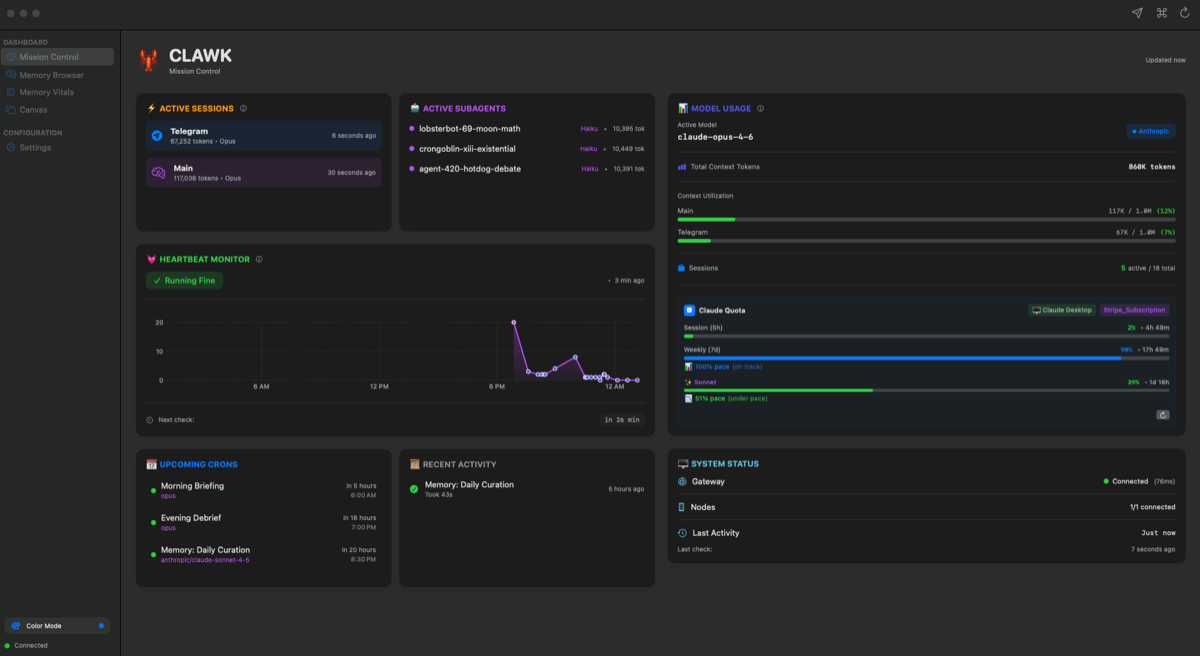Click the Sonnet quota progress bar
1200x656 pixels.
[926, 390]
